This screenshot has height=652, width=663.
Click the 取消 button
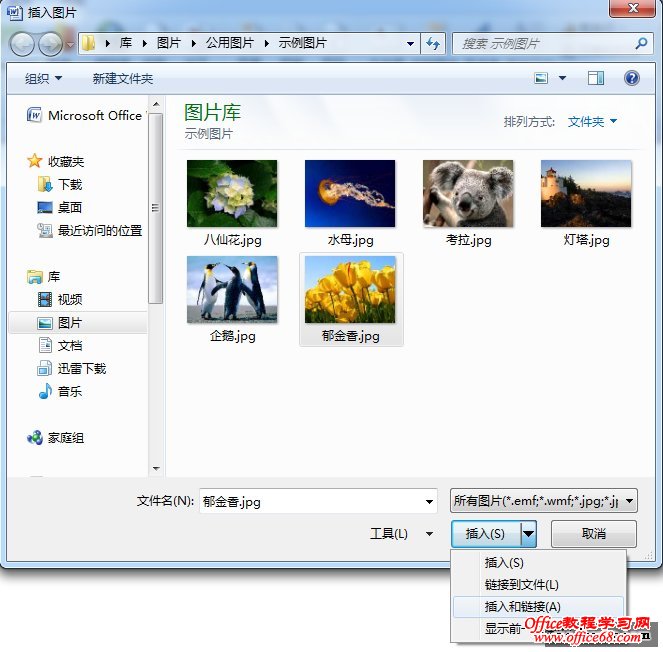click(594, 534)
